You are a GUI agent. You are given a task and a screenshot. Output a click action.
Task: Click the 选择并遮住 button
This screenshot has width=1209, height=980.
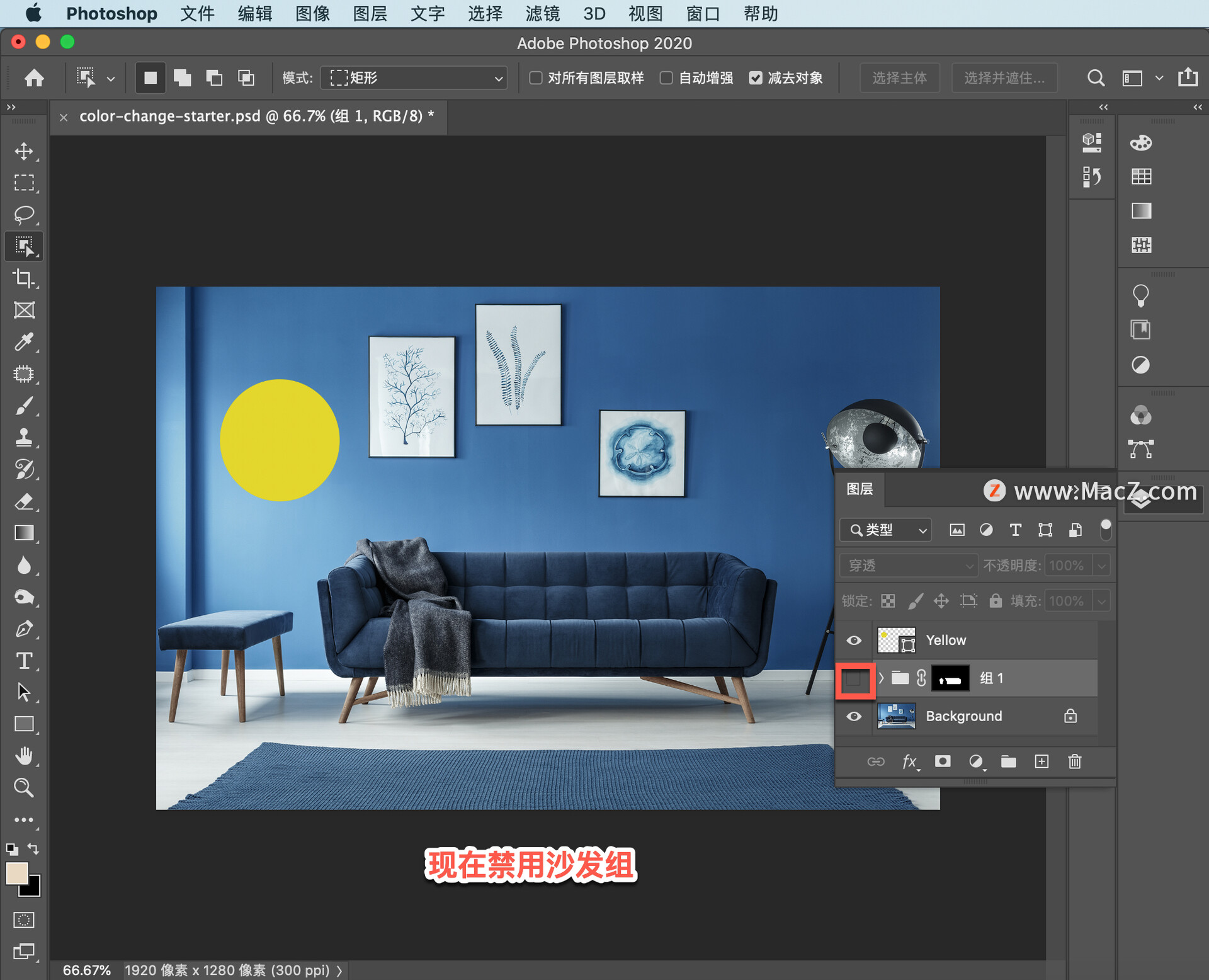1004,78
